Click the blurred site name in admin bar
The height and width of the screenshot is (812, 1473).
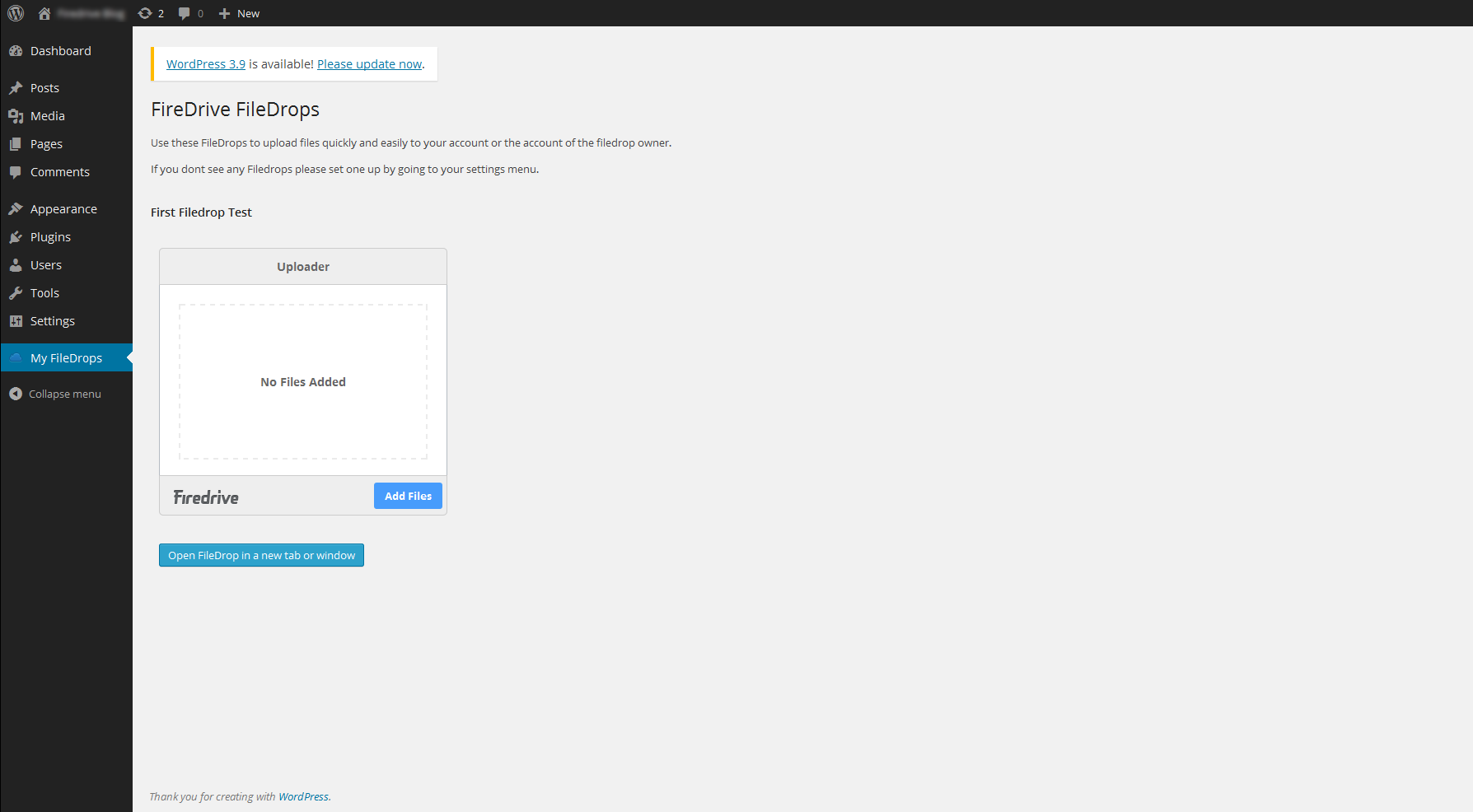pos(91,13)
